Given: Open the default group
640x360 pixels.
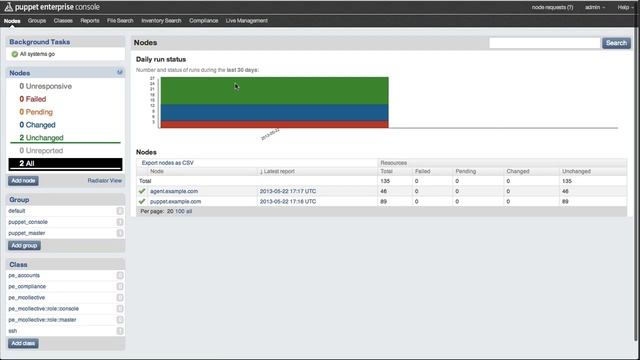Looking at the screenshot, I should tap(17, 211).
